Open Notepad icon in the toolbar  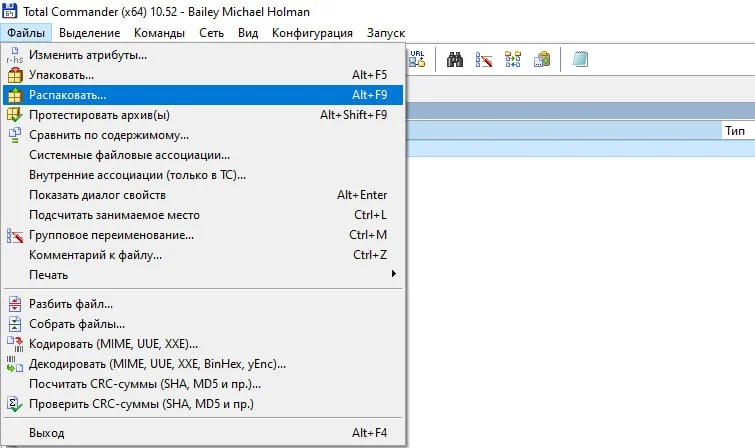click(x=580, y=59)
